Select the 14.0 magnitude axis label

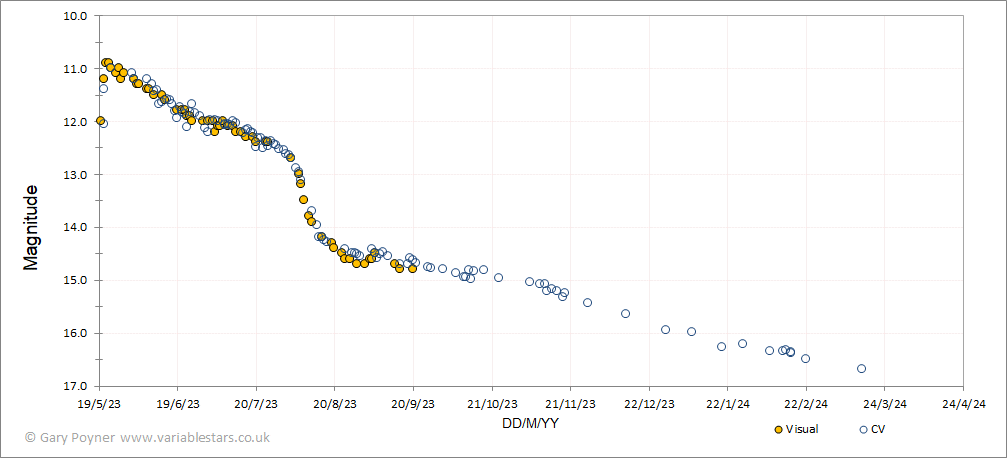point(76,227)
